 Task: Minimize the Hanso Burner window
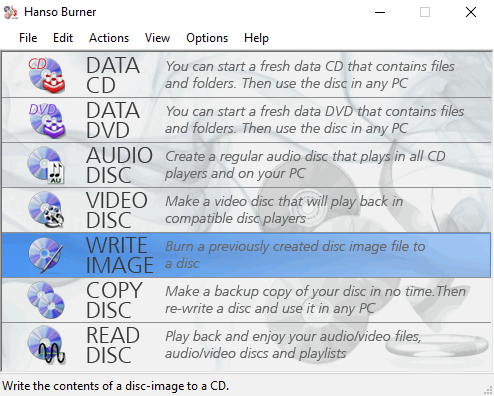[380, 12]
